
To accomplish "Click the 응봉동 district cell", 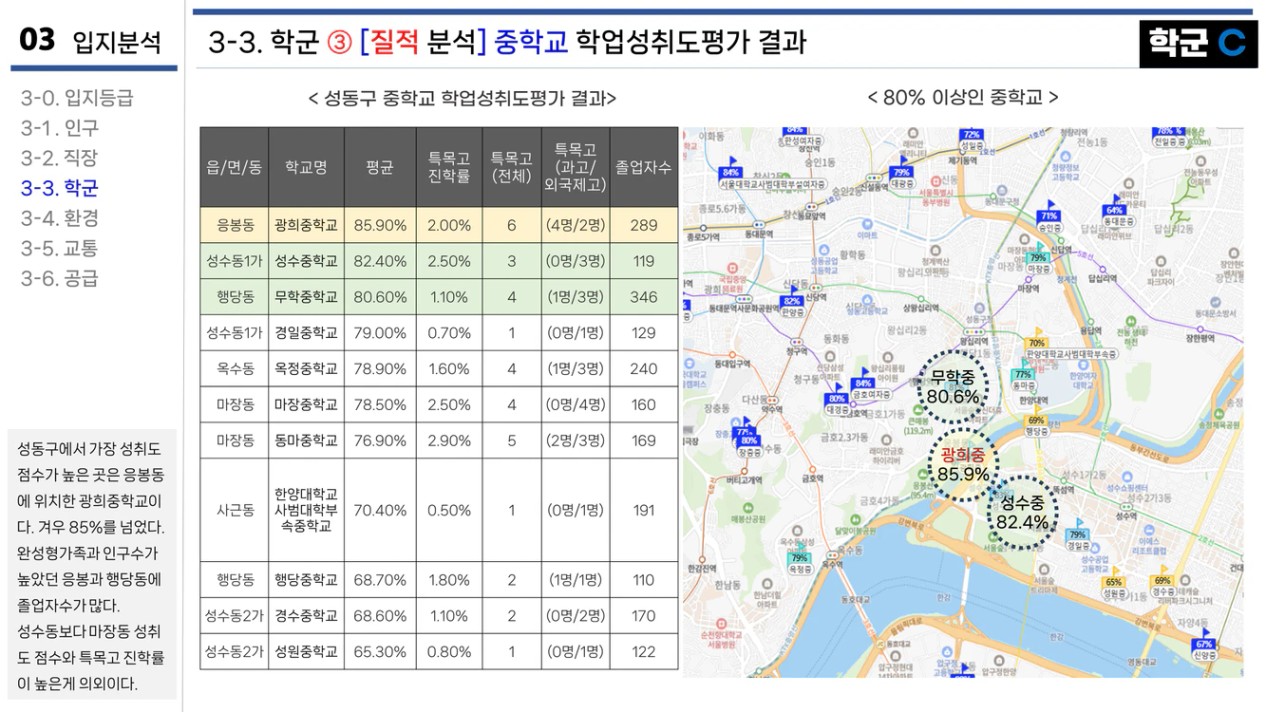I will click(x=234, y=225).
